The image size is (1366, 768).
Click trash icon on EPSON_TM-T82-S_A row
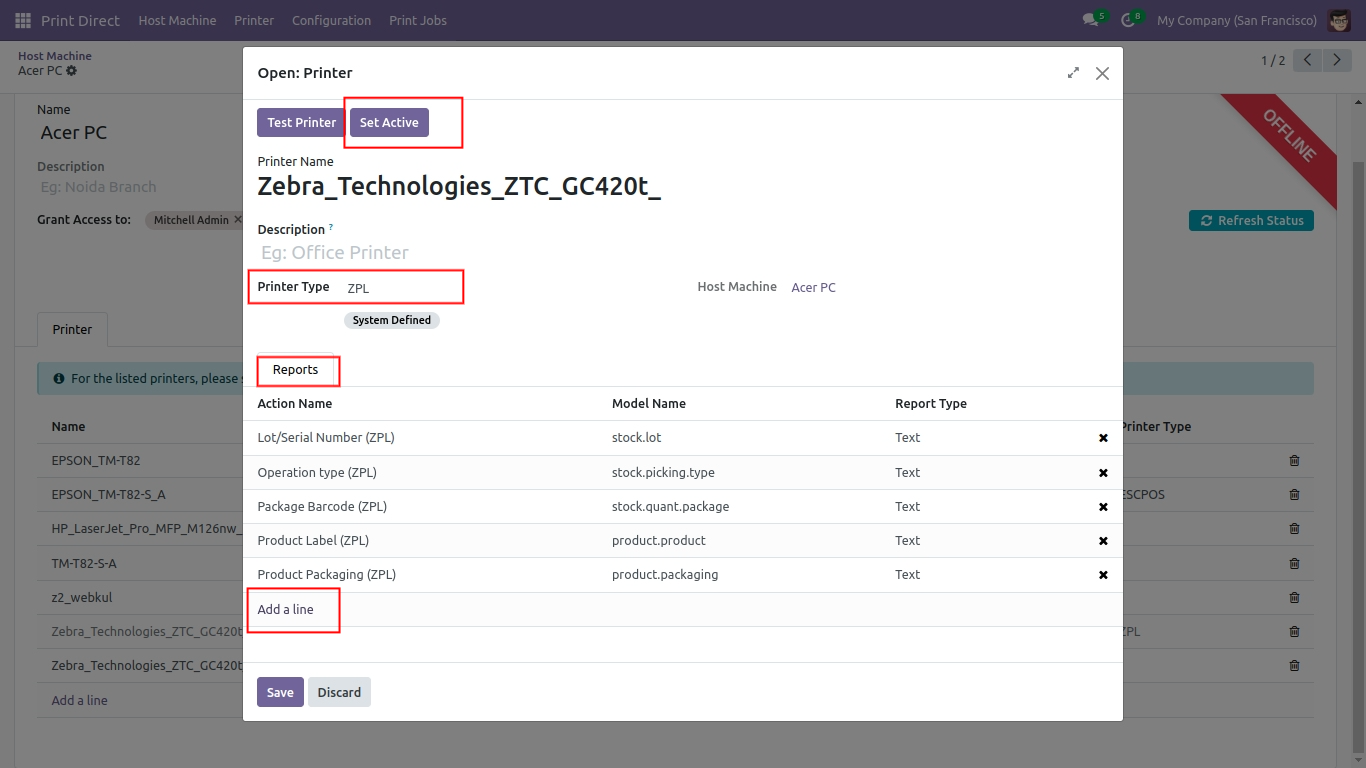click(x=1295, y=495)
